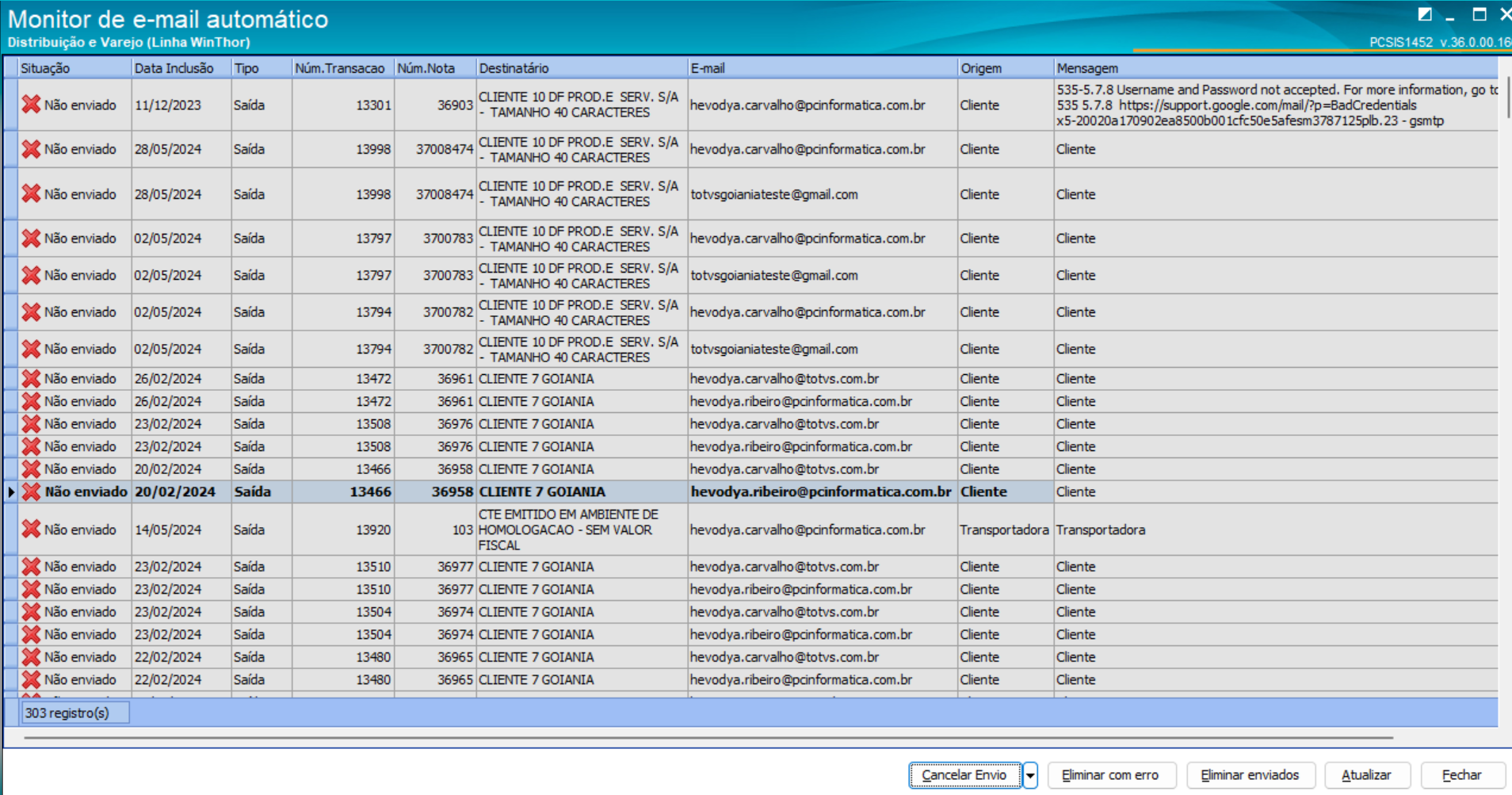Screen dimensions: 1512x795
Task: Click Transportadora in the Origem column
Action: [x=1004, y=529]
